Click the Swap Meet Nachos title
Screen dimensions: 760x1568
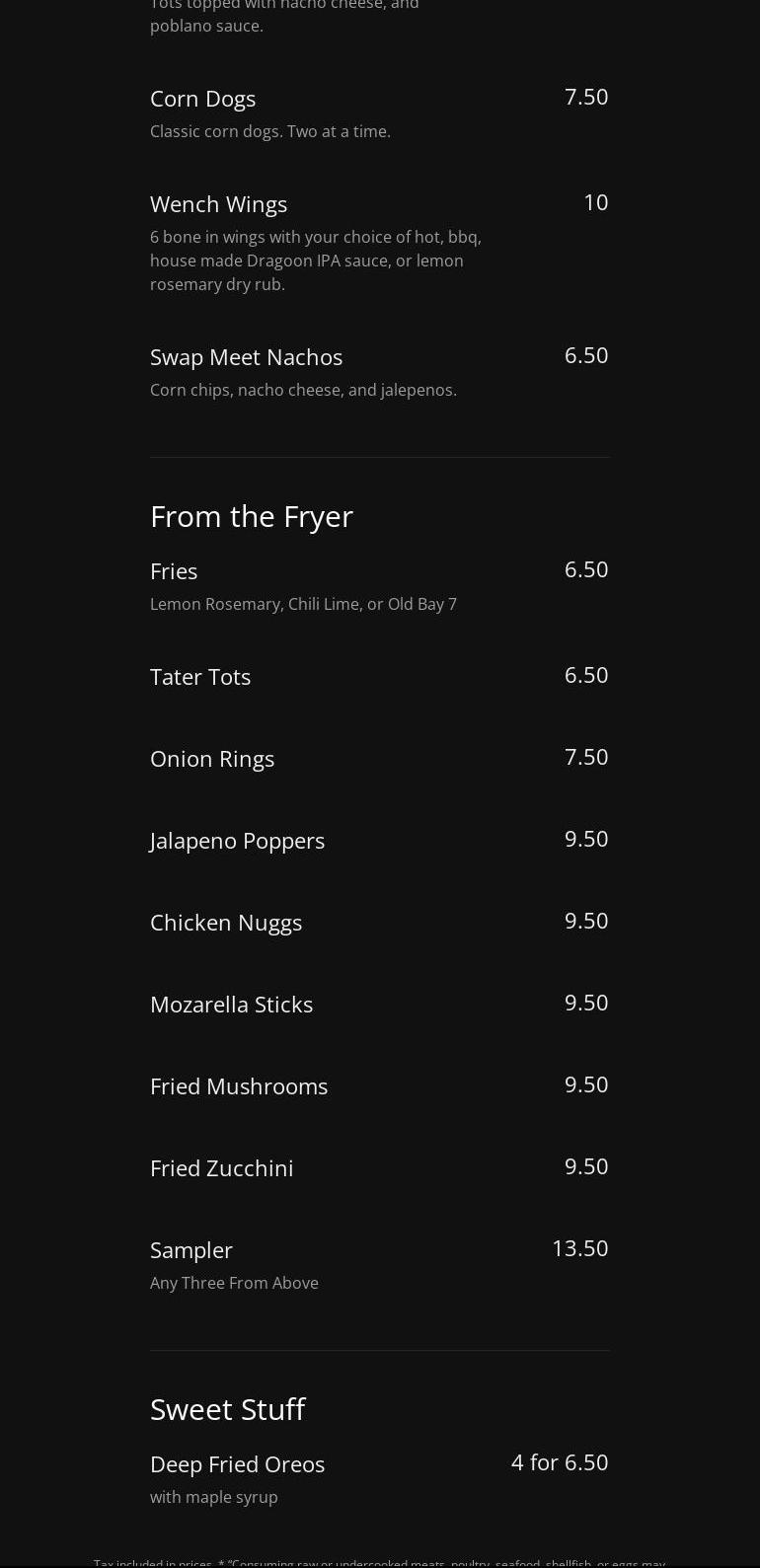point(246,357)
